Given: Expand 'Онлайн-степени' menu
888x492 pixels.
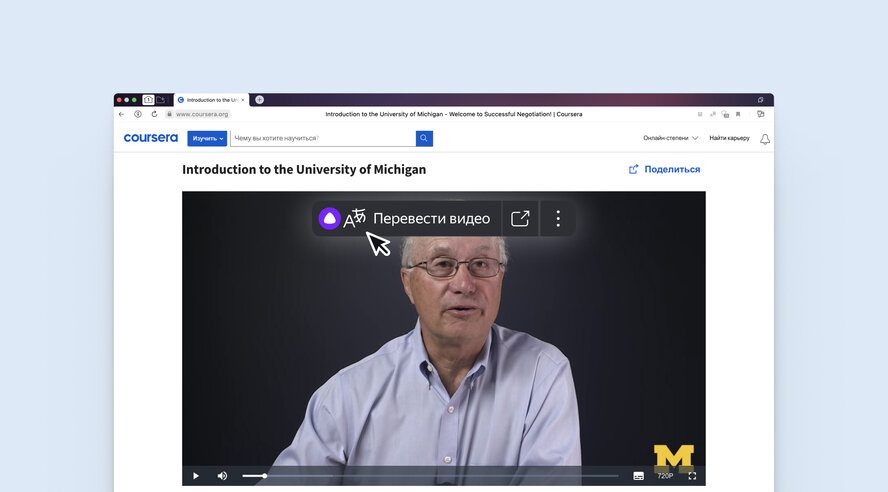Looking at the screenshot, I should coord(671,138).
